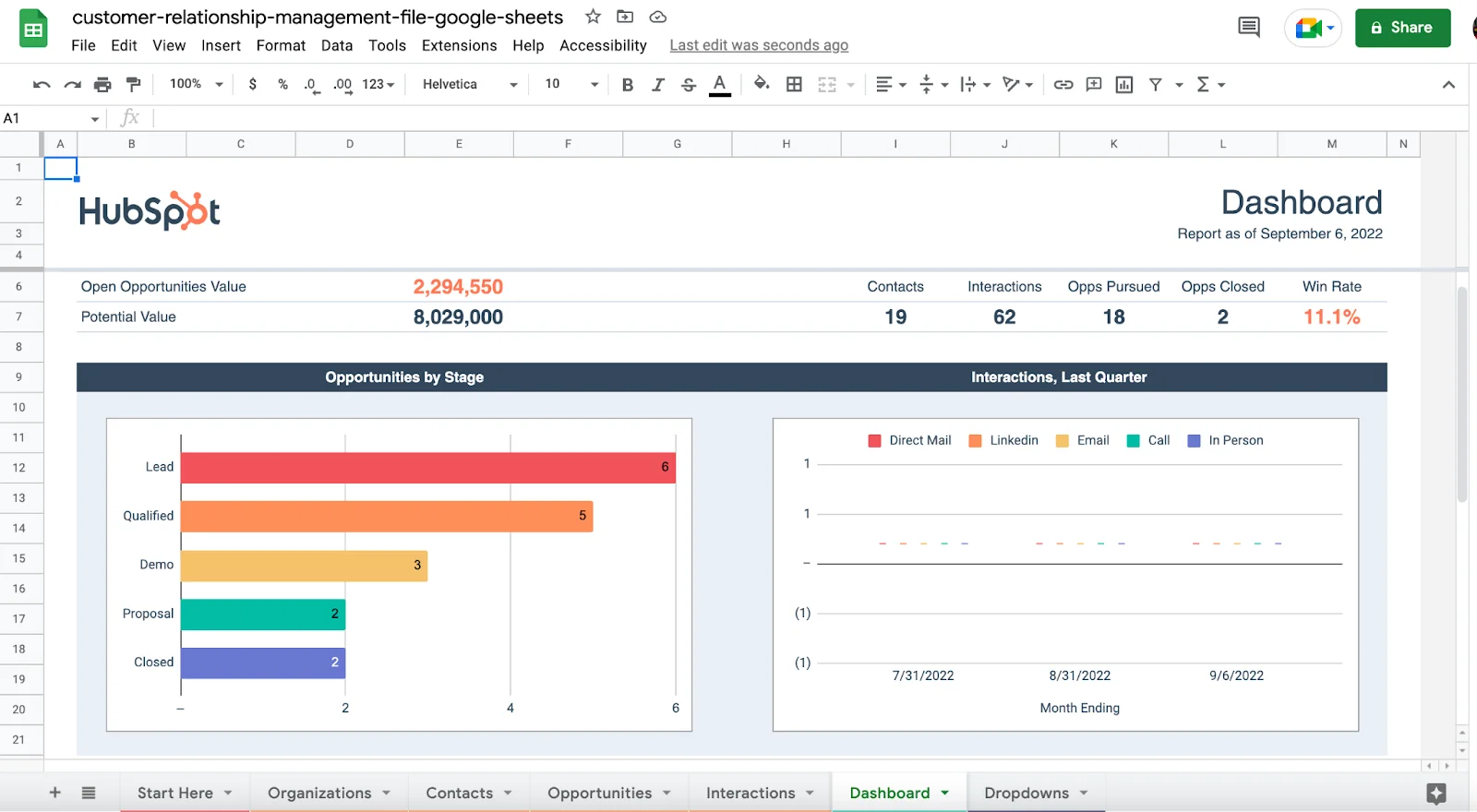Switch to the Opportunities sheet tab
1477x812 pixels.
[600, 793]
